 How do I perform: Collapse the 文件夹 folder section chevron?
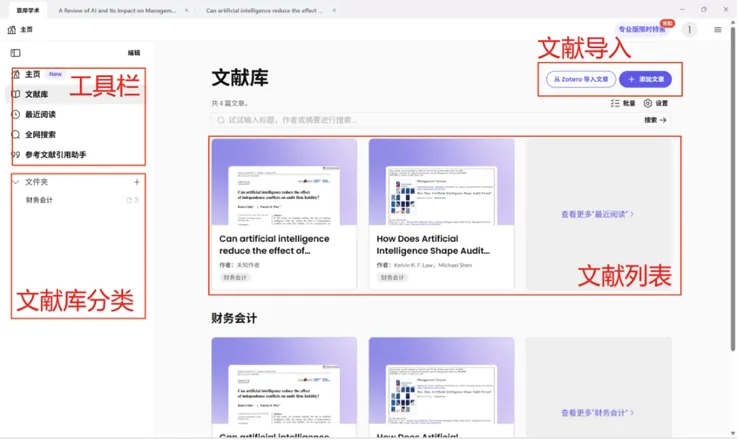point(16,182)
